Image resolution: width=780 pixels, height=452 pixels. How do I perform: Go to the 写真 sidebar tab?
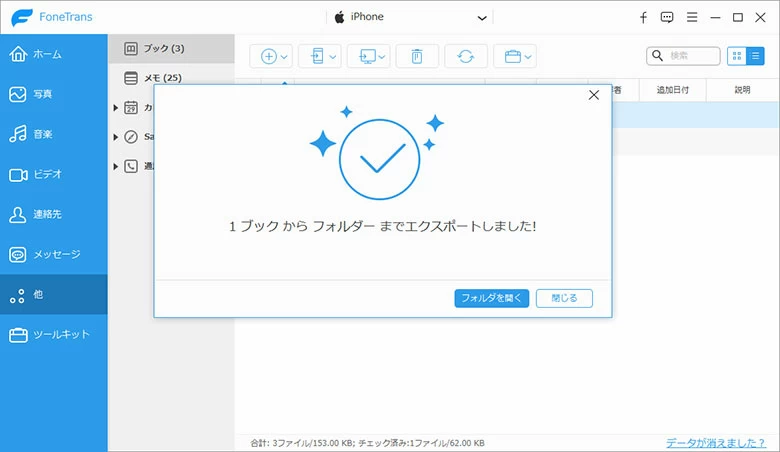(x=54, y=94)
